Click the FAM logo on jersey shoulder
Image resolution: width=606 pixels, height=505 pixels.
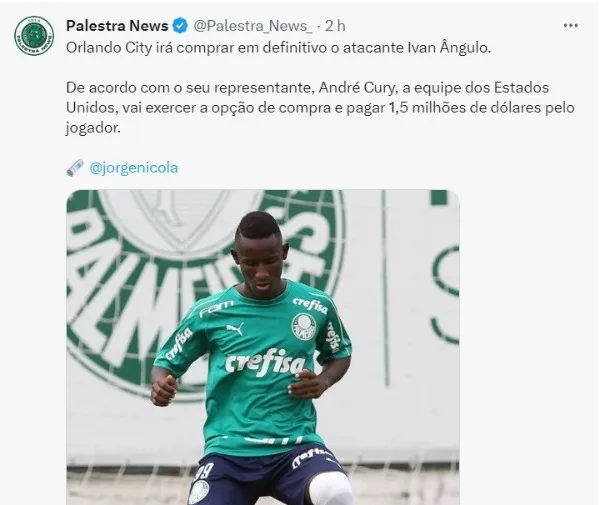pyautogui.click(x=216, y=309)
